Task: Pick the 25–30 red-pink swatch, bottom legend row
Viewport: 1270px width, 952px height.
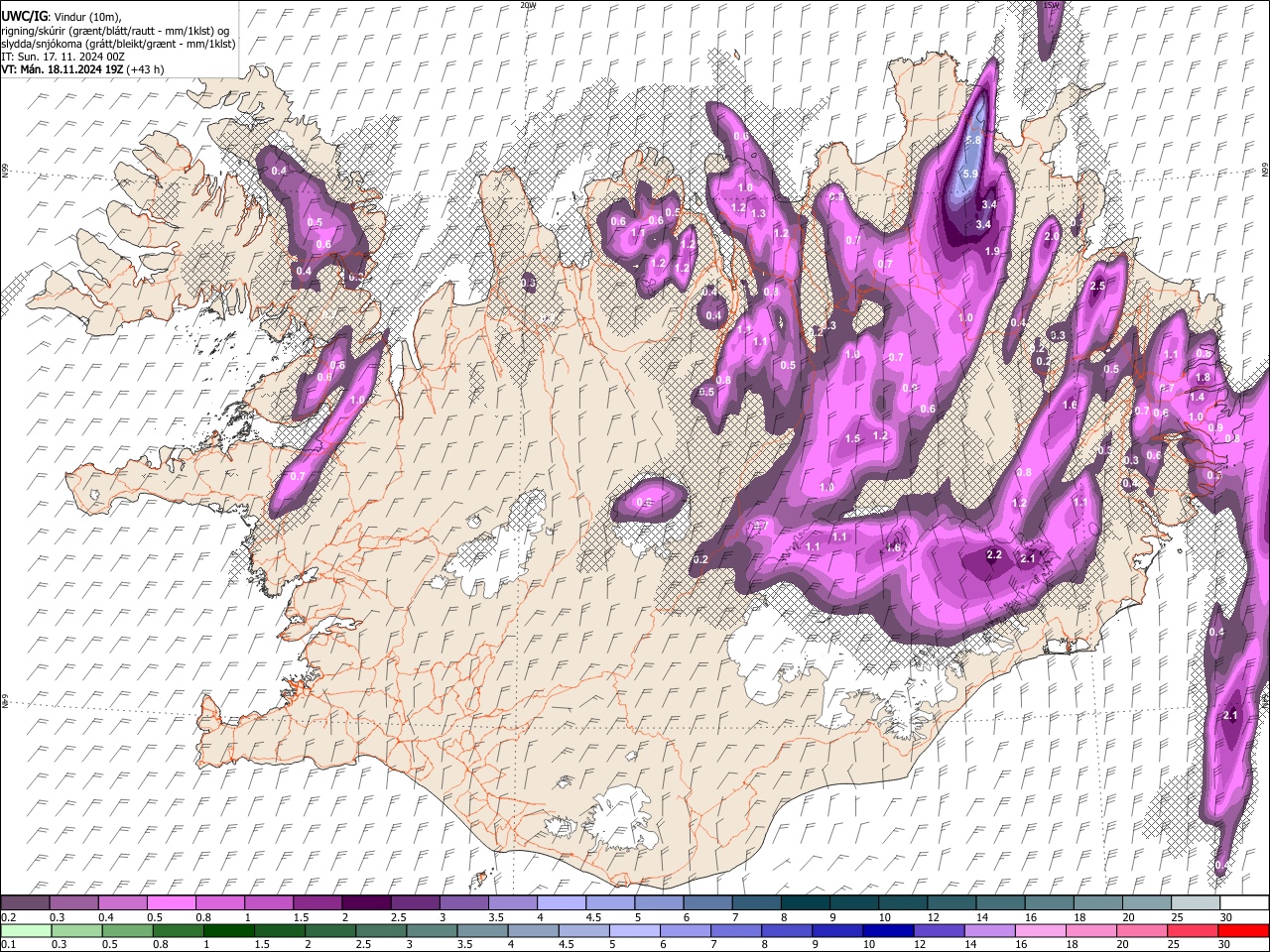Action: coord(1193,930)
